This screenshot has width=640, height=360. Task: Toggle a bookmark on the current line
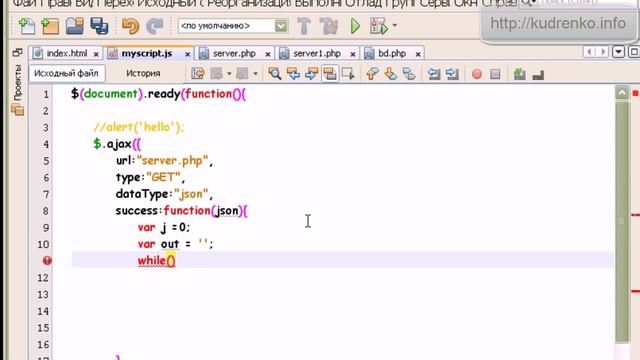409,74
